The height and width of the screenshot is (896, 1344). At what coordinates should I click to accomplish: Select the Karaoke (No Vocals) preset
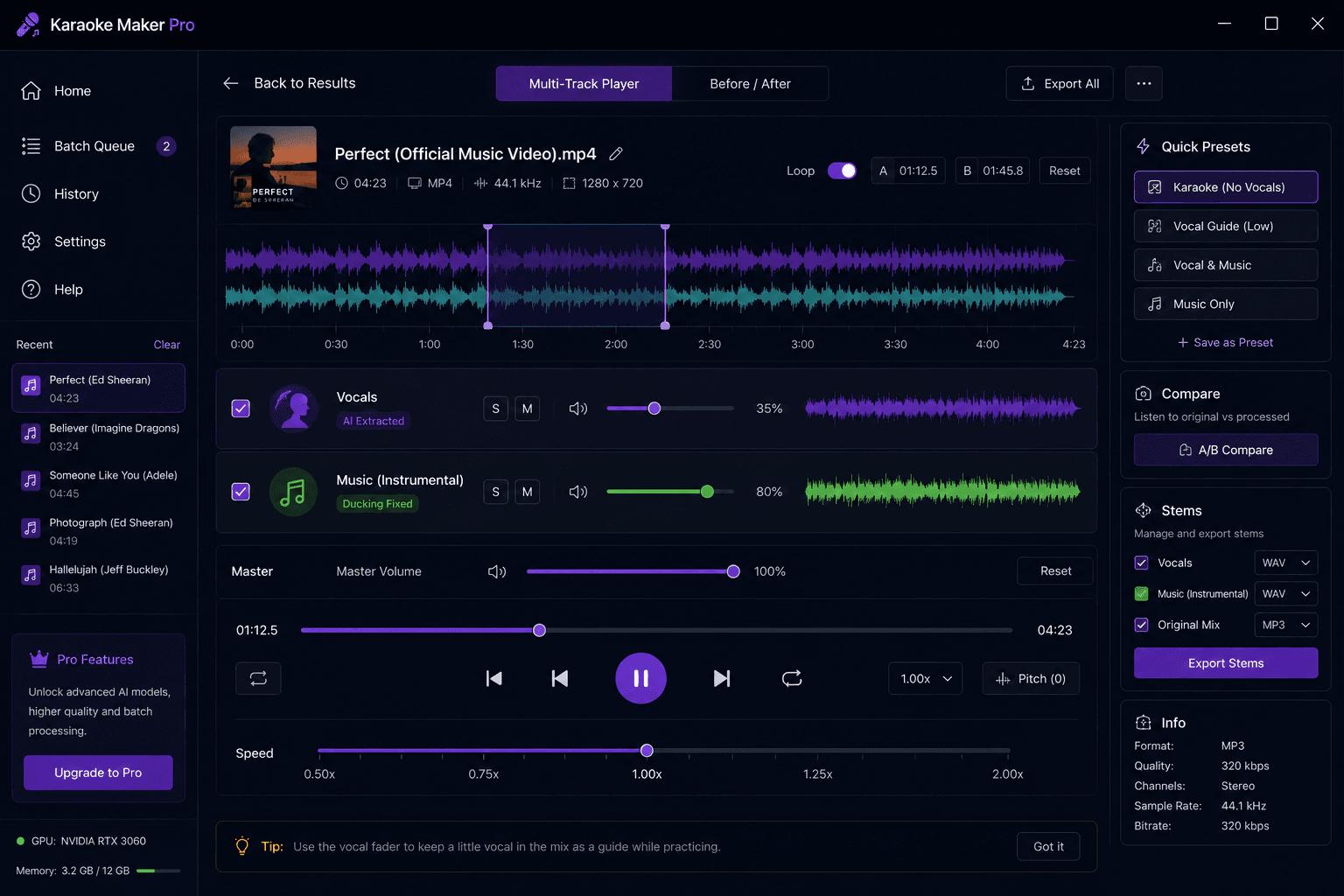[x=1226, y=187]
